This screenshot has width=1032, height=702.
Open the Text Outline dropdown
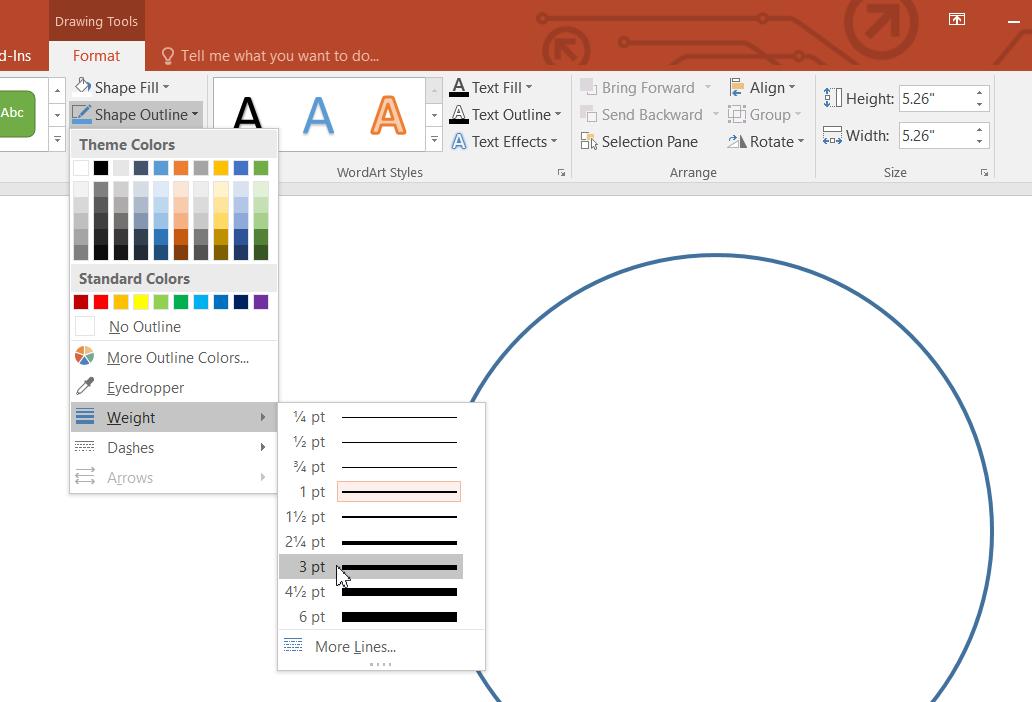coord(557,115)
